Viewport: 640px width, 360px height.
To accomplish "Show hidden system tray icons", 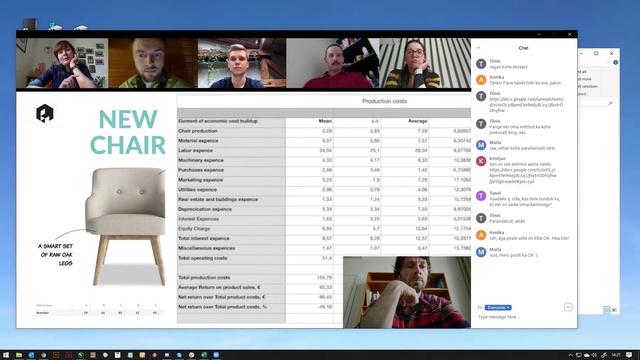I will [x=571, y=355].
